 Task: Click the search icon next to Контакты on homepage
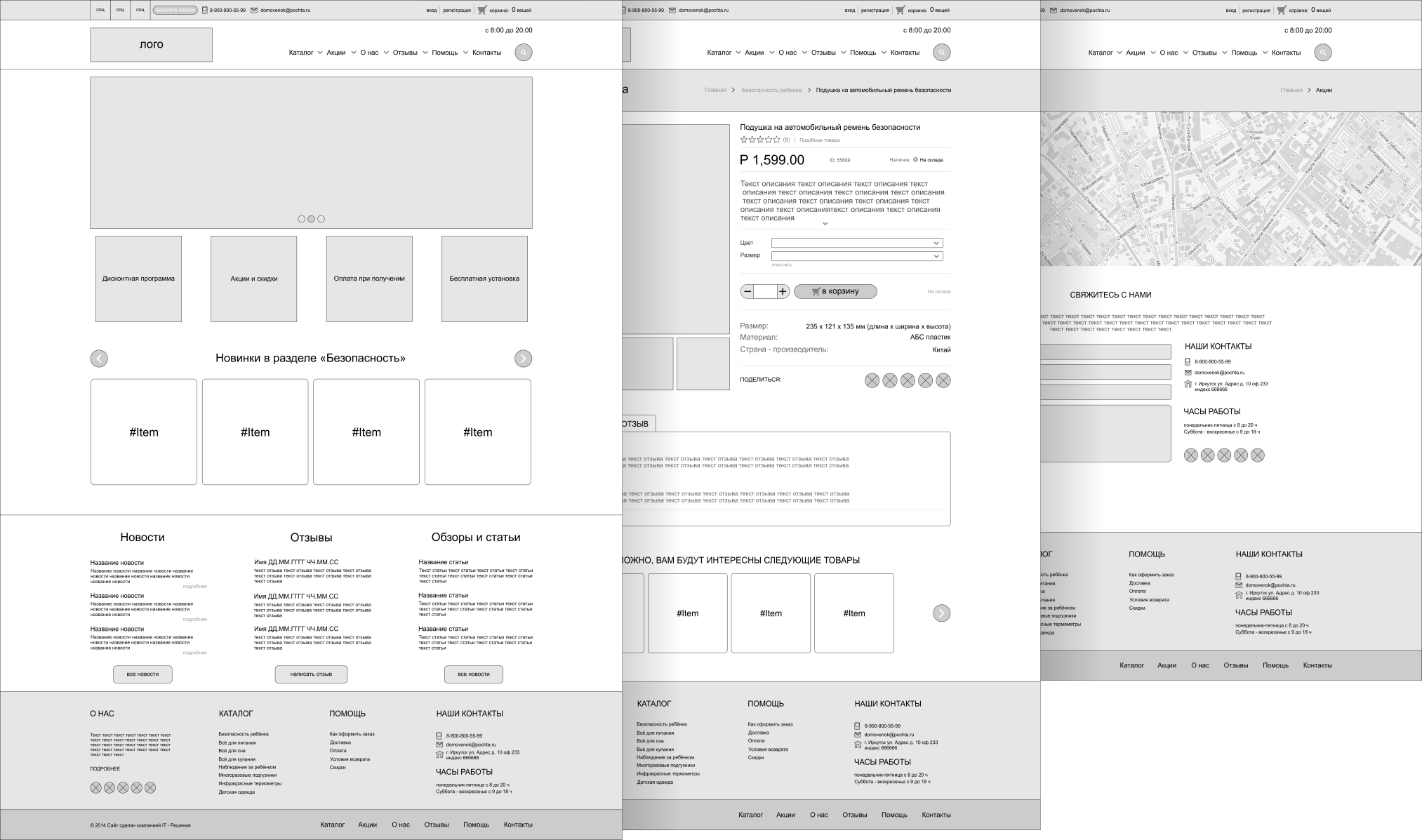pos(523,53)
